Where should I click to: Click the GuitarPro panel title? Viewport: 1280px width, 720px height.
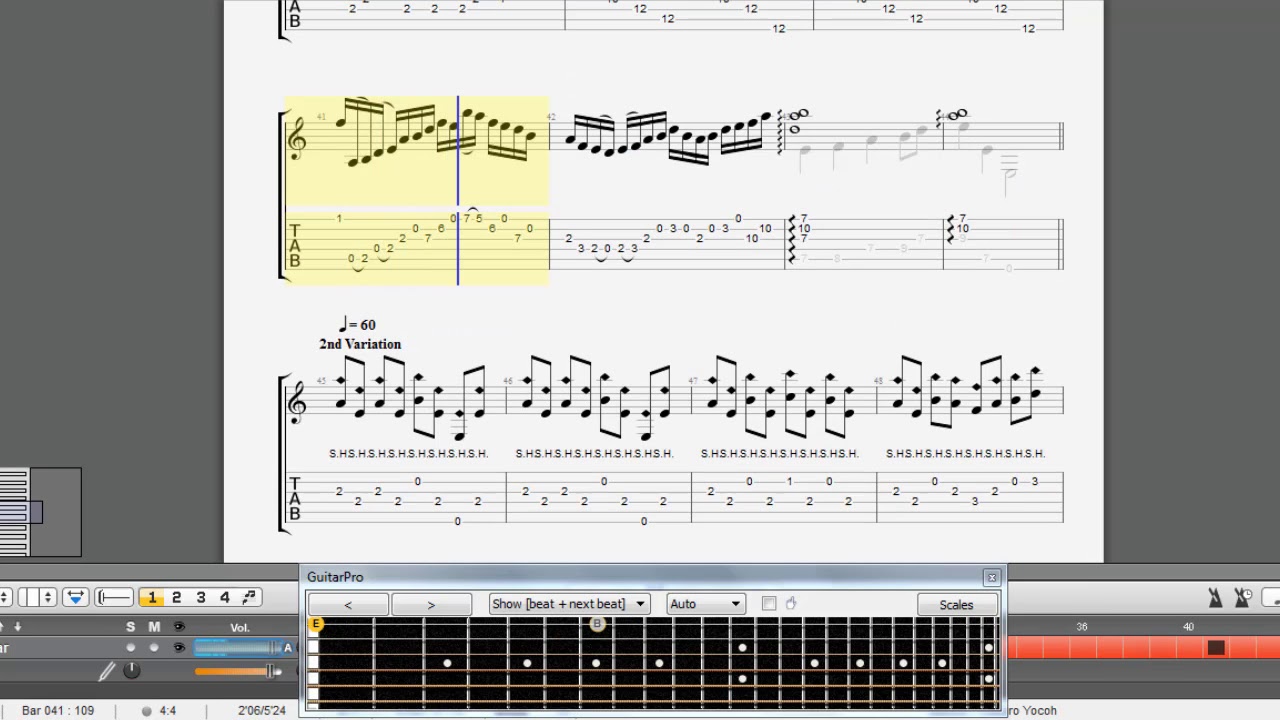coord(335,577)
